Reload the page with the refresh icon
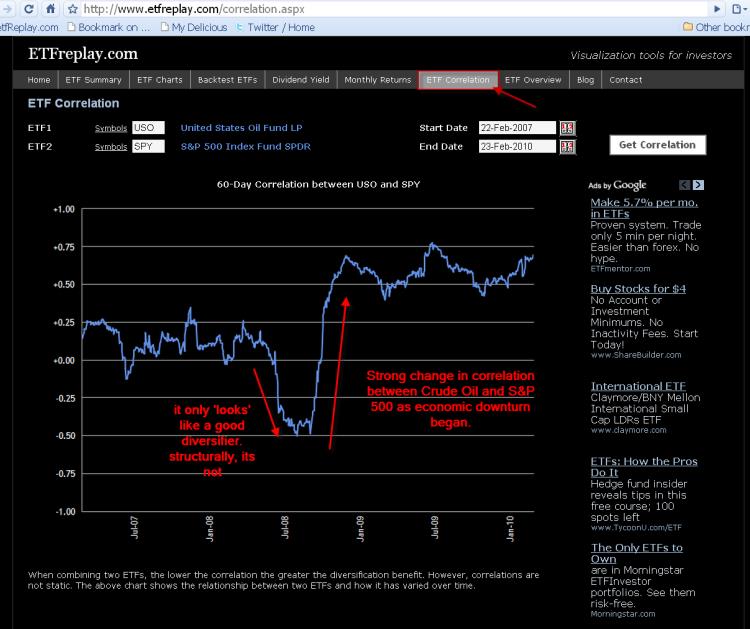 coord(29,9)
